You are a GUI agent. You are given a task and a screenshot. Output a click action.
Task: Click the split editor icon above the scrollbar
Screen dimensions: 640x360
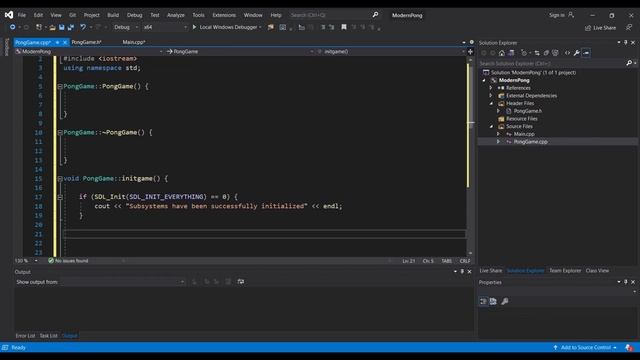tap(470, 52)
